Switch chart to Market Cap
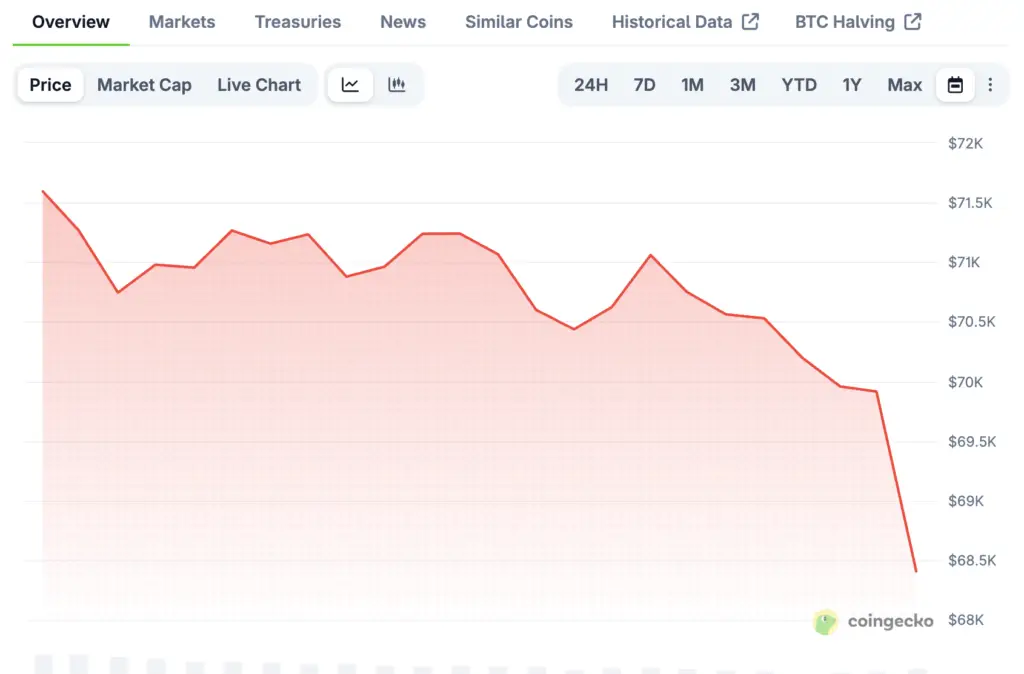Viewport: 1024px width, 674px height. (x=144, y=85)
